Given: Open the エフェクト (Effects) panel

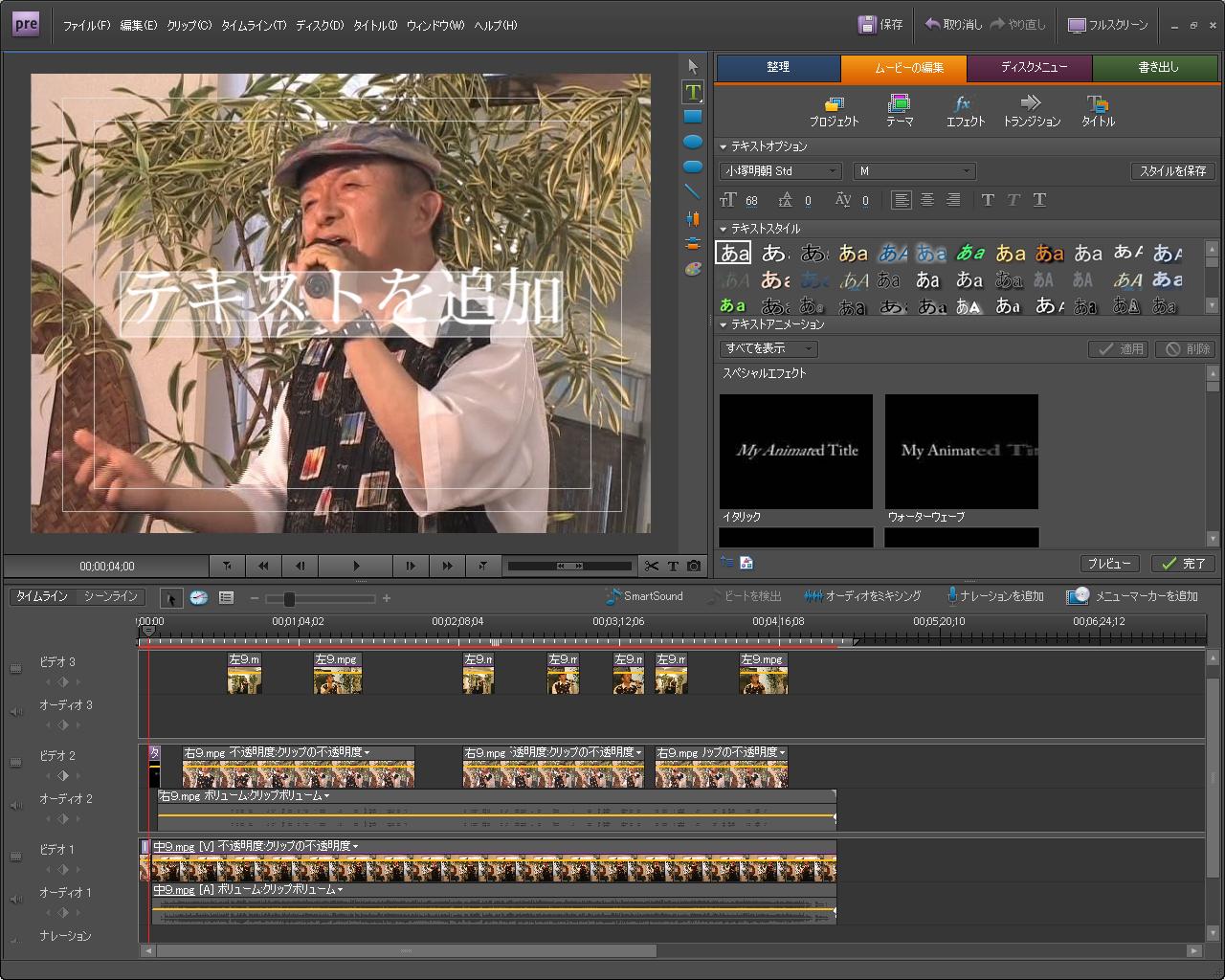Looking at the screenshot, I should [965, 111].
